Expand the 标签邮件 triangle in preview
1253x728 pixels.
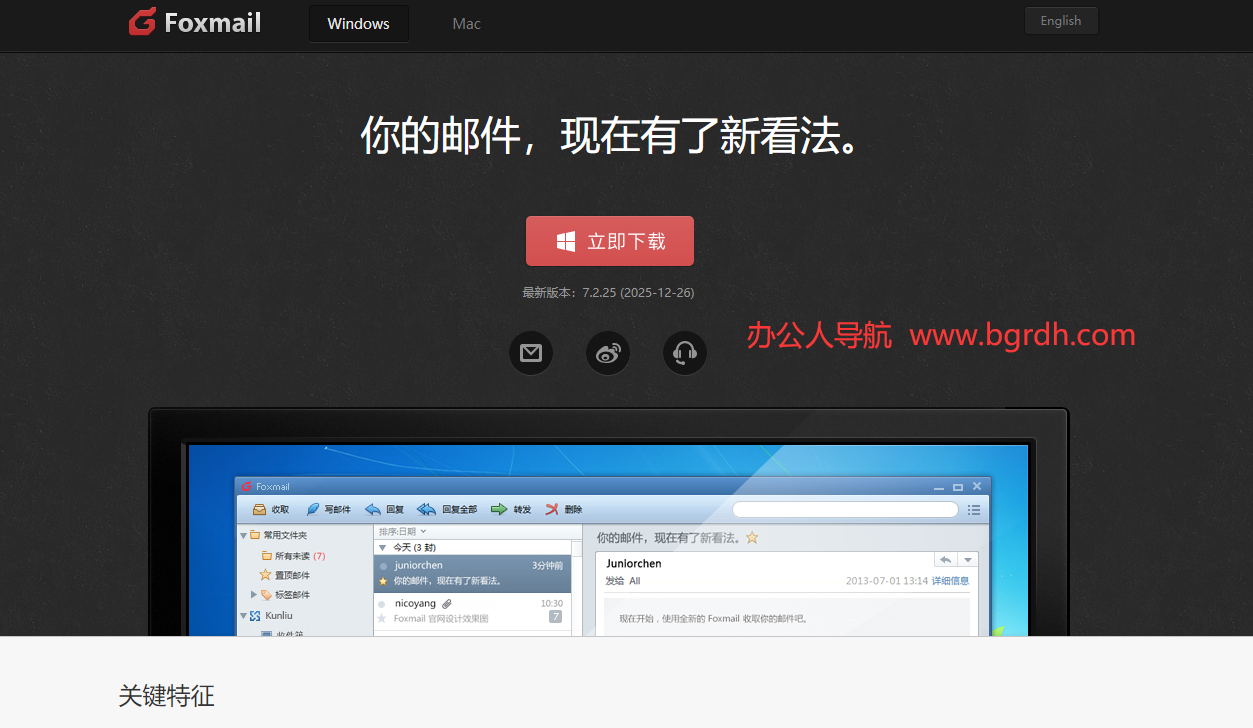(x=254, y=595)
